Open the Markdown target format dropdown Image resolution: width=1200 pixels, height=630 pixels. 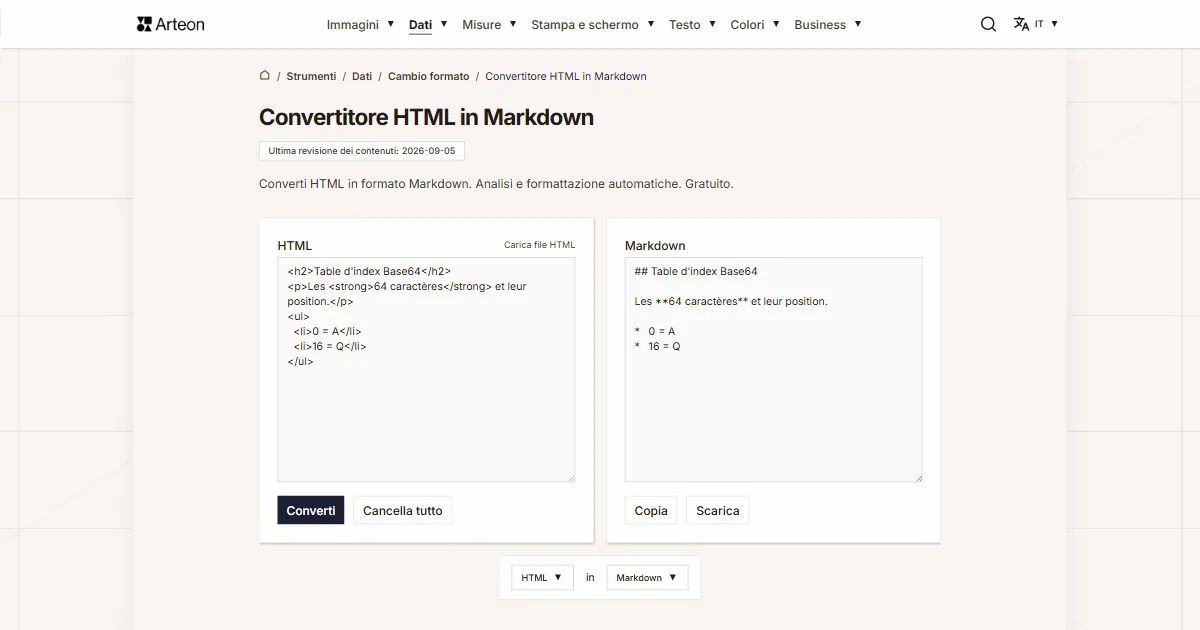pyautogui.click(x=647, y=577)
